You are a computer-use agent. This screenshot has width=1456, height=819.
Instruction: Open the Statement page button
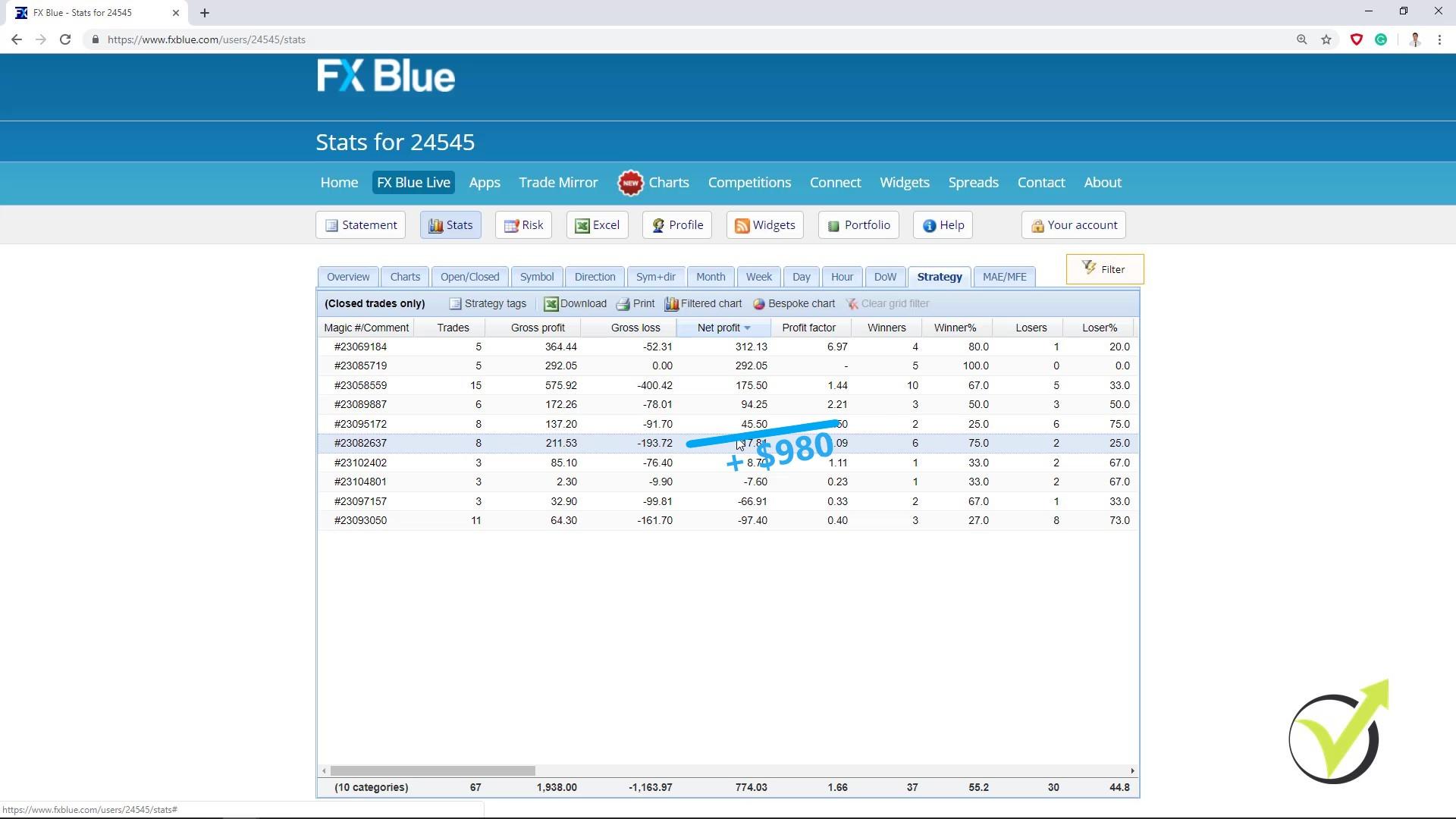coord(360,225)
